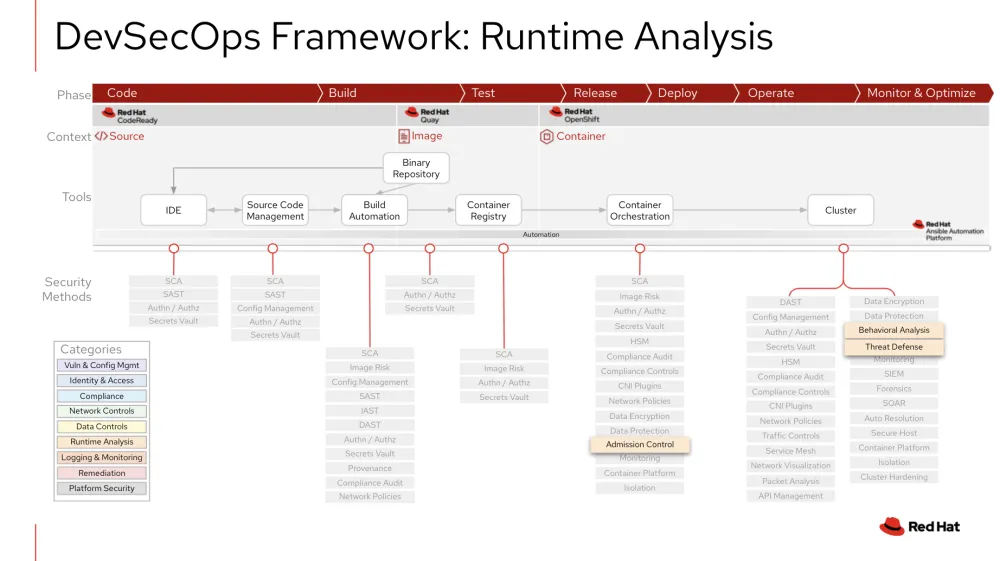The height and width of the screenshot is (561, 1000).
Task: Click the highlighted Admission Control method
Action: [x=640, y=444]
